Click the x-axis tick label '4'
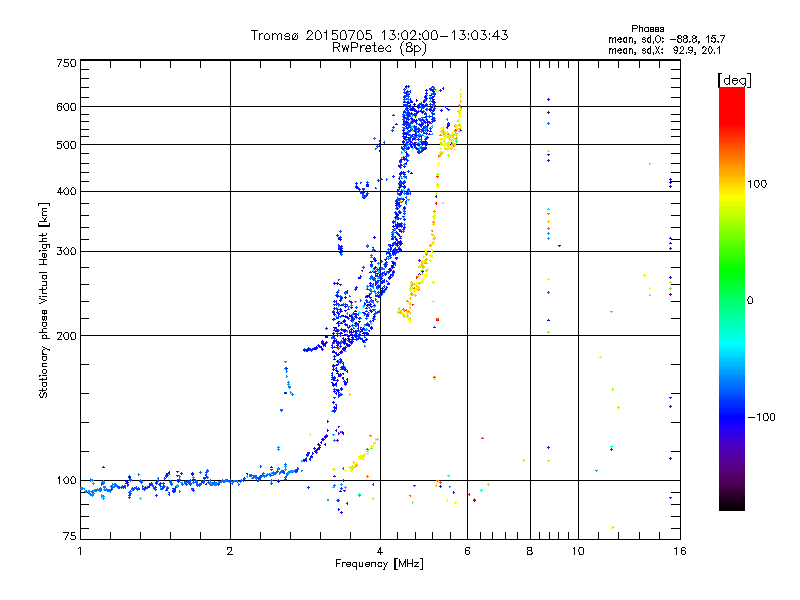Screen dimensions: 800x600 380,551
